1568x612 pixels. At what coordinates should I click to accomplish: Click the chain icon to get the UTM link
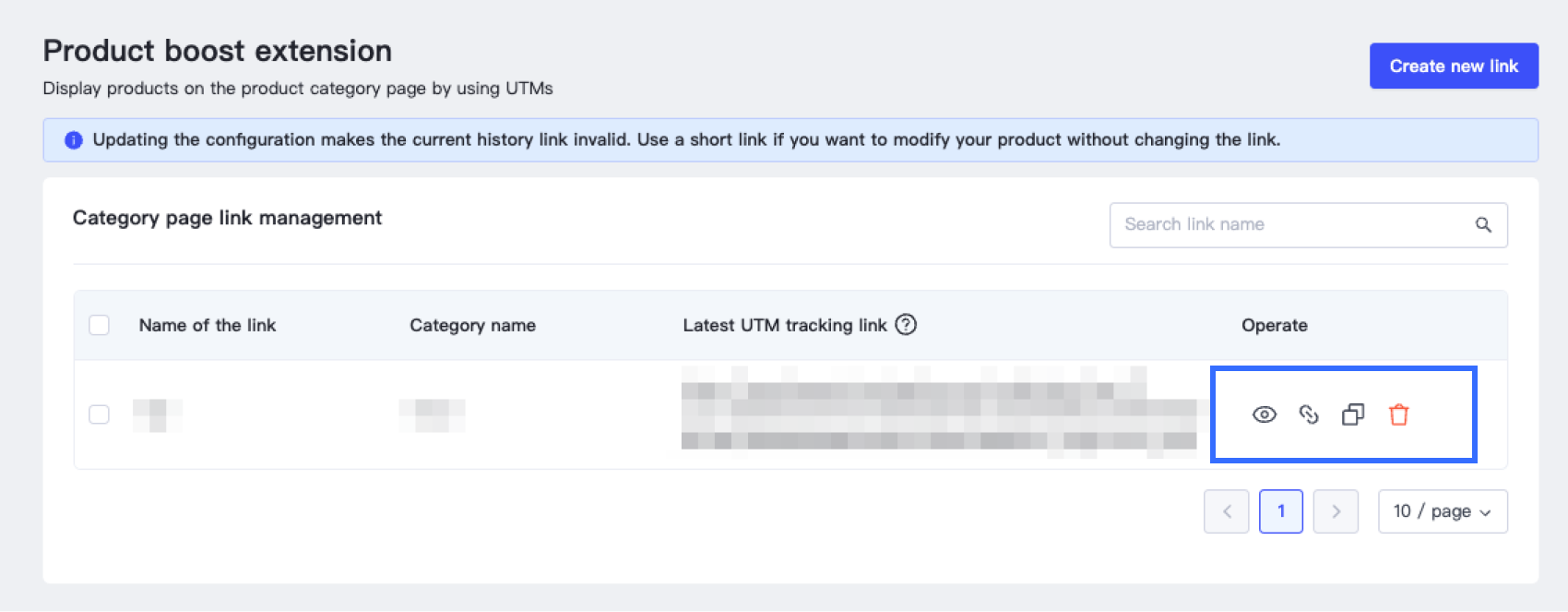[x=1309, y=415]
